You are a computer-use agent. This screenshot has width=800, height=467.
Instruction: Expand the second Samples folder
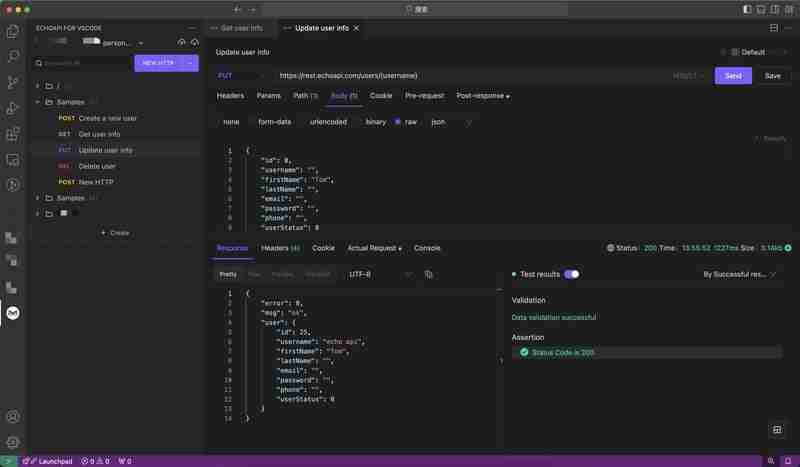(38, 198)
